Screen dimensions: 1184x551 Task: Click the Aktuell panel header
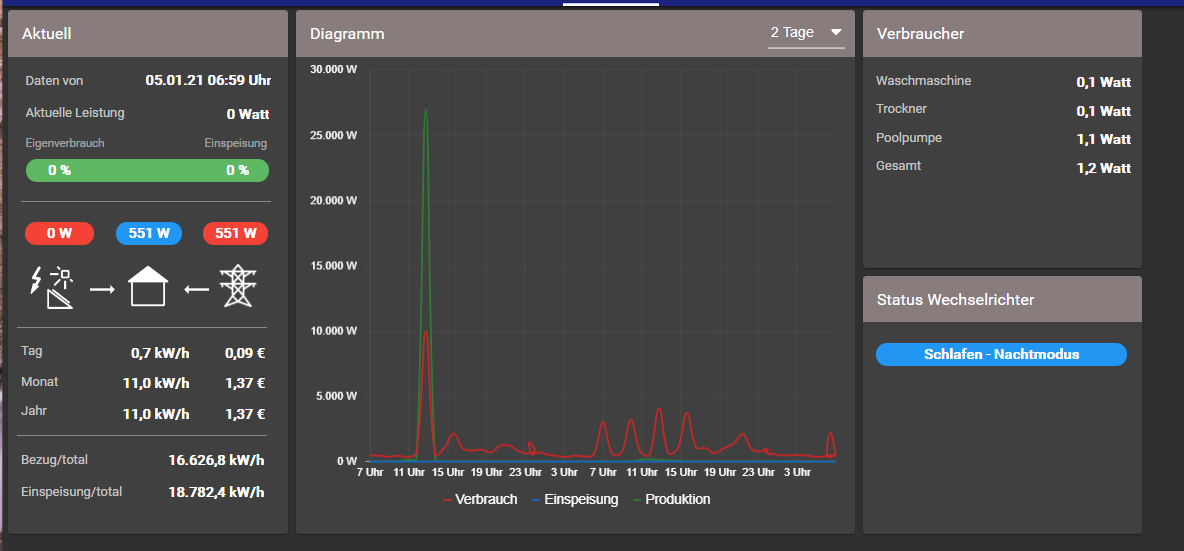148,33
